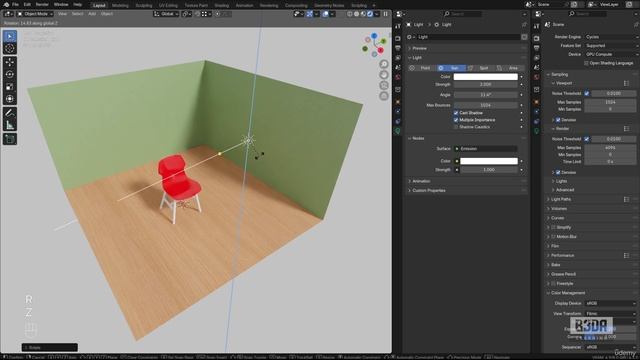The height and width of the screenshot is (360, 640).
Task: Select the Scale tool
Action: (10, 87)
